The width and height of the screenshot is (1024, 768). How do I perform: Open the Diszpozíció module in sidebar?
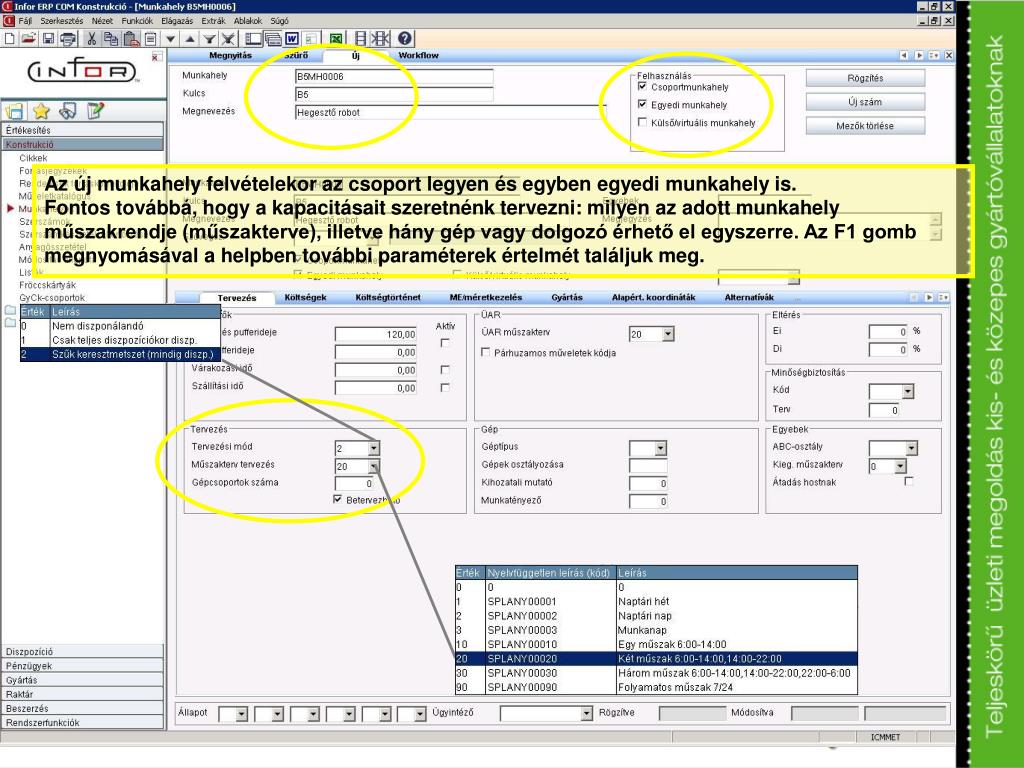pyautogui.click(x=82, y=652)
